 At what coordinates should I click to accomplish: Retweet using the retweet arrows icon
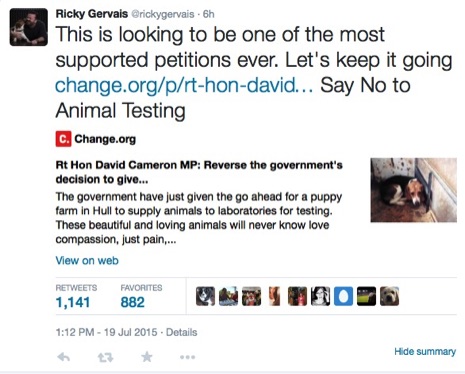tap(105, 358)
